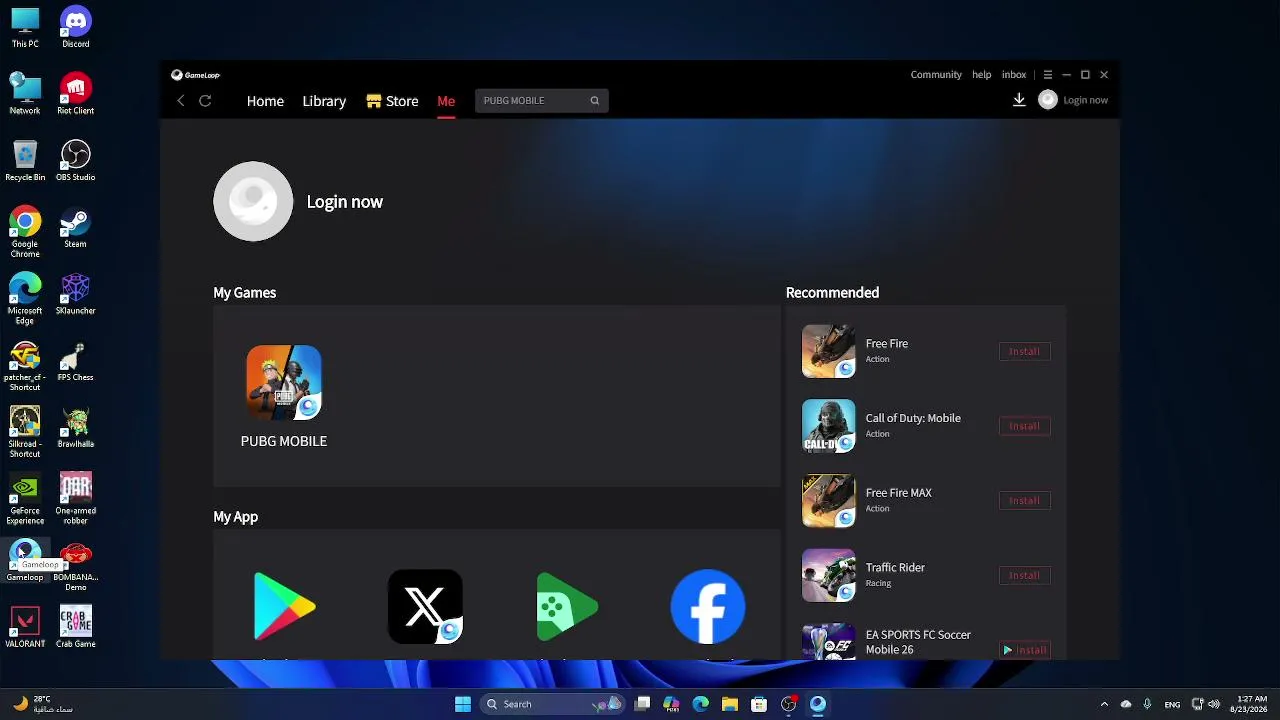
Task: Open the Google Play Store app
Action: pos(284,606)
